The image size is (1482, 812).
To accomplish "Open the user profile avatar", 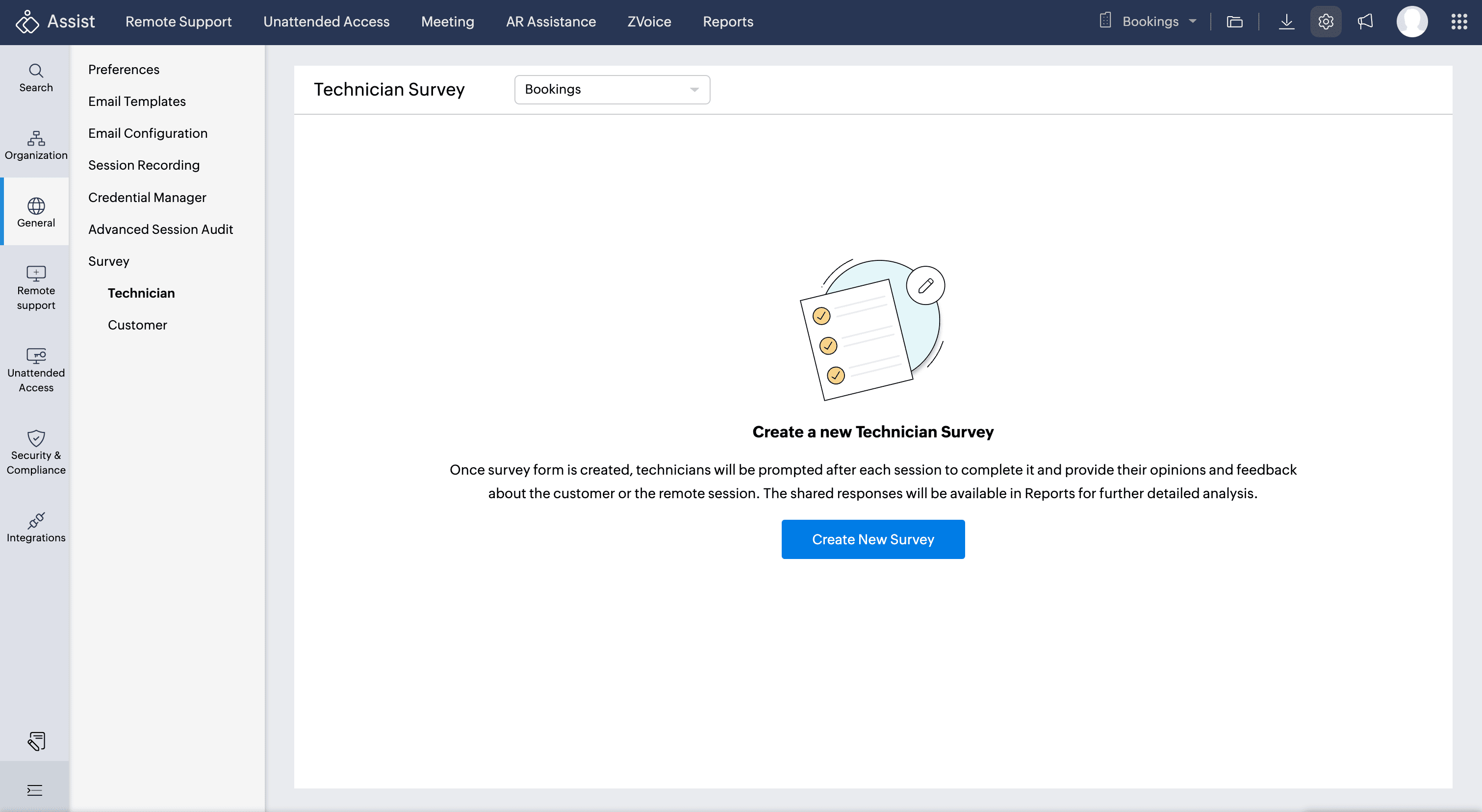I will click(x=1412, y=22).
